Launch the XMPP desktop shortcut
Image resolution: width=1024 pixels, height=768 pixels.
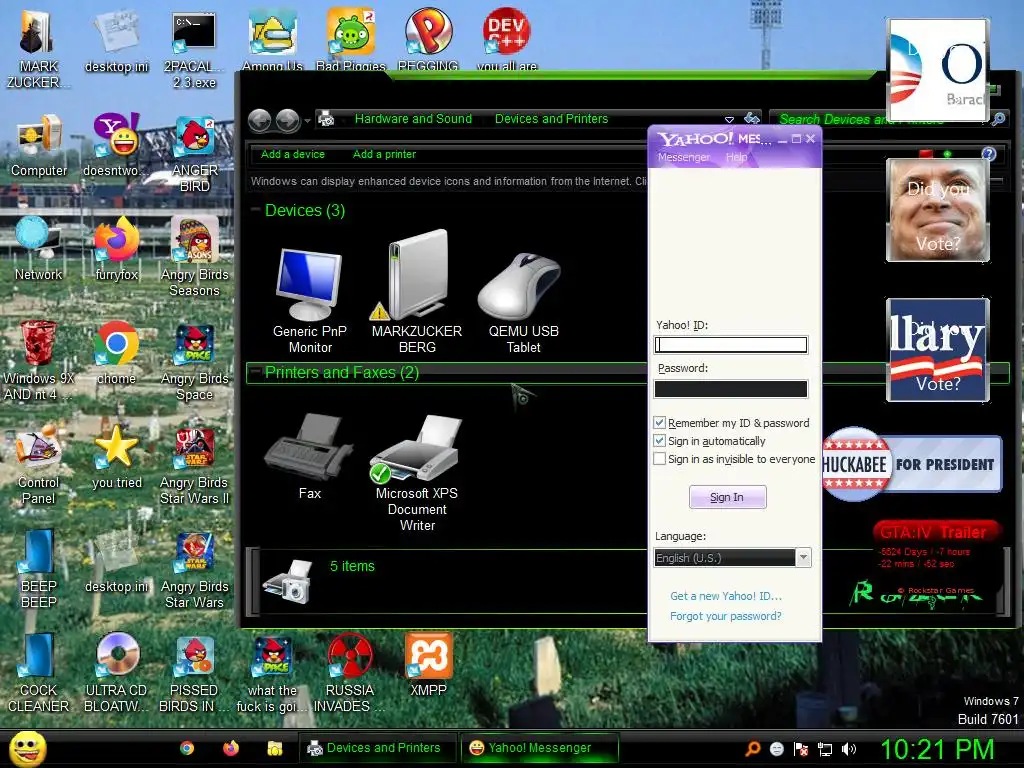coord(428,665)
